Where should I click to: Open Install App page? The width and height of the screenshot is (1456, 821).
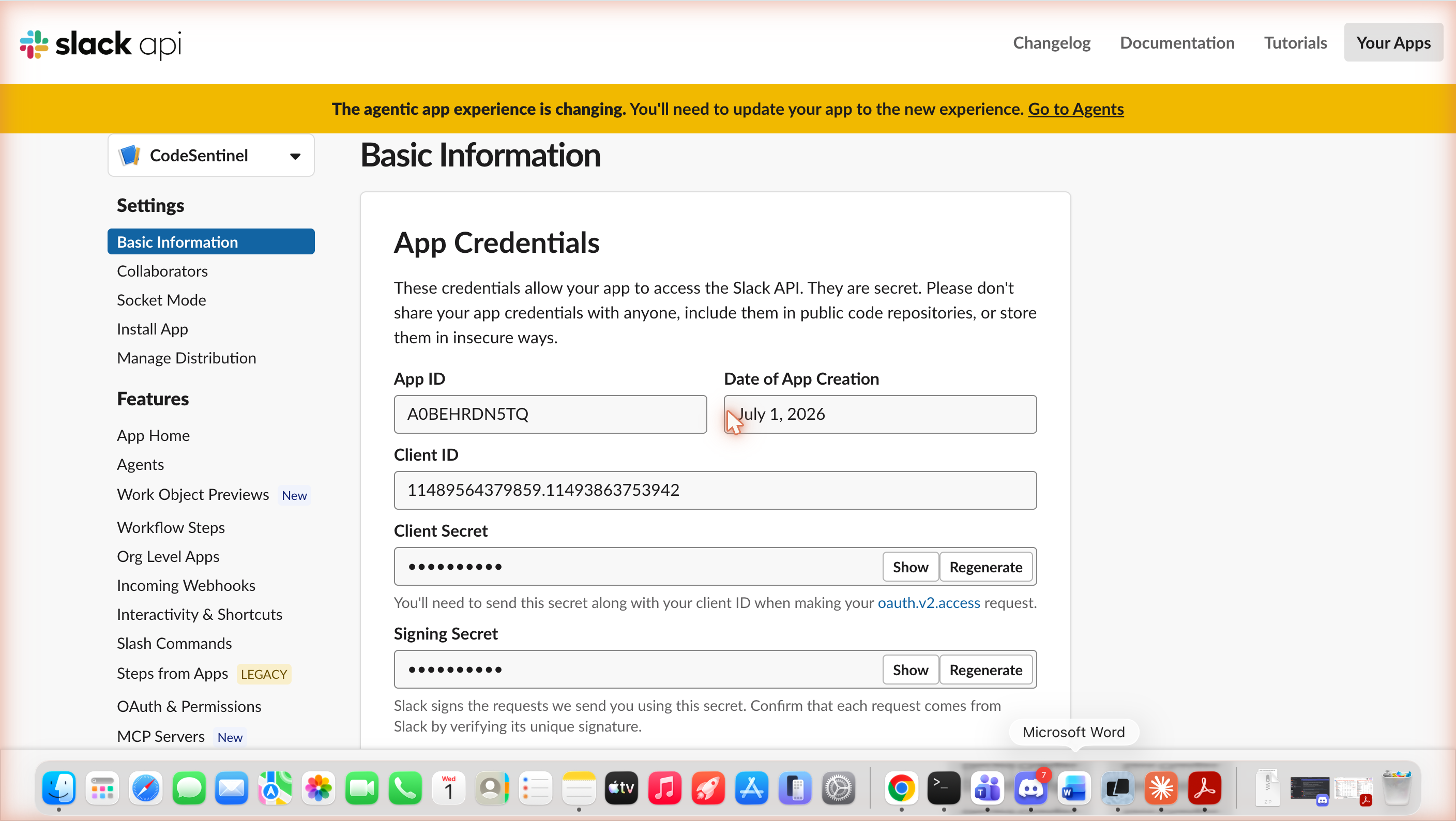point(152,329)
